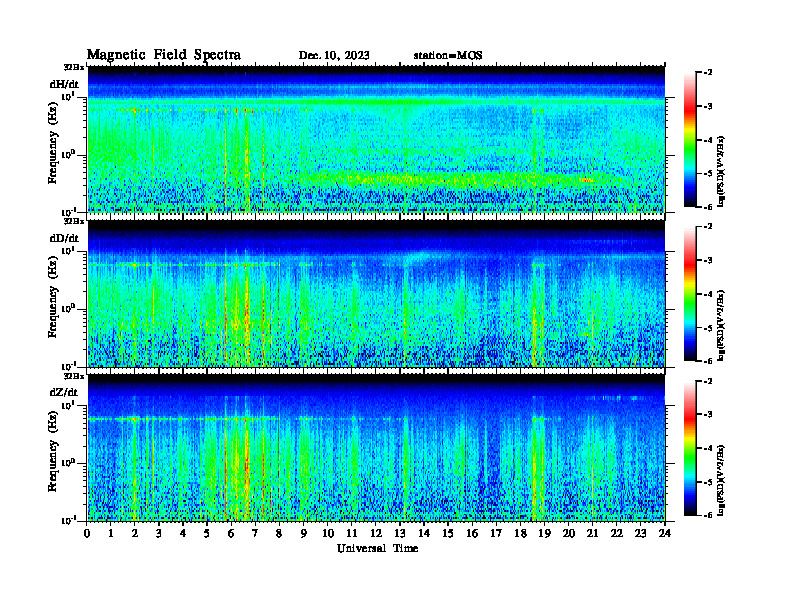Screen dimensions: 792x612
Task: Click hour 17 on the Universal Time axis
Action: click(496, 534)
